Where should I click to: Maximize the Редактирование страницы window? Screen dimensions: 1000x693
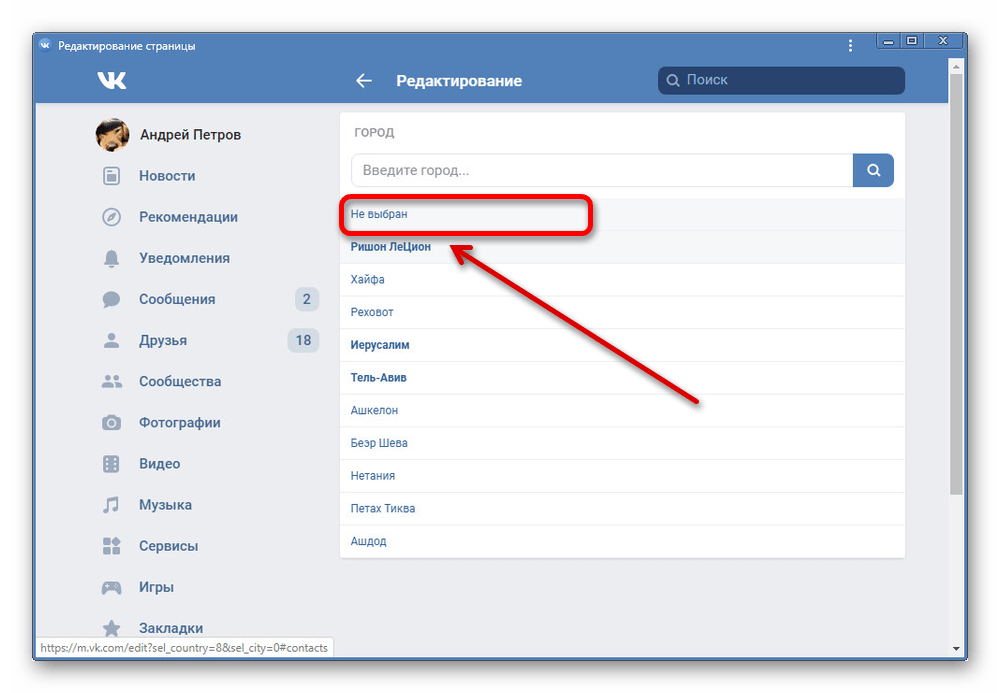click(912, 41)
